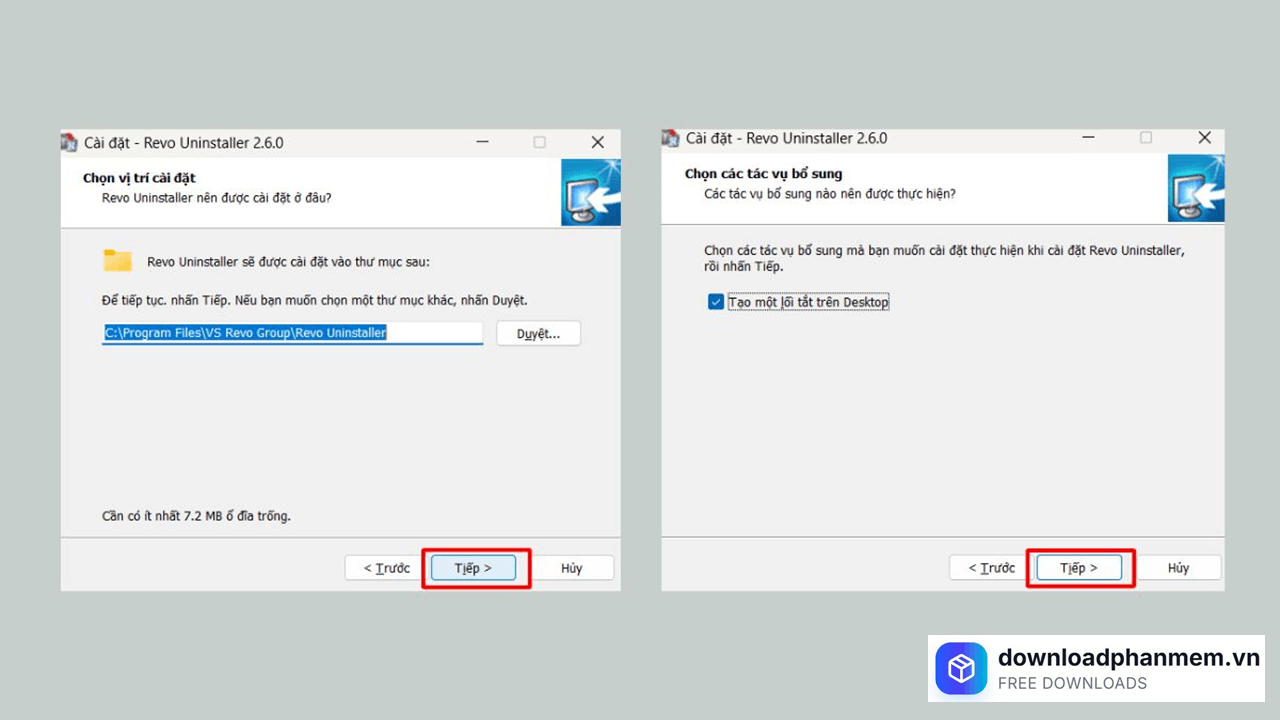Click the 'Cần có ít nhất 7.2 MB' text
Viewport: 1280px width, 720px height.
click(196, 517)
